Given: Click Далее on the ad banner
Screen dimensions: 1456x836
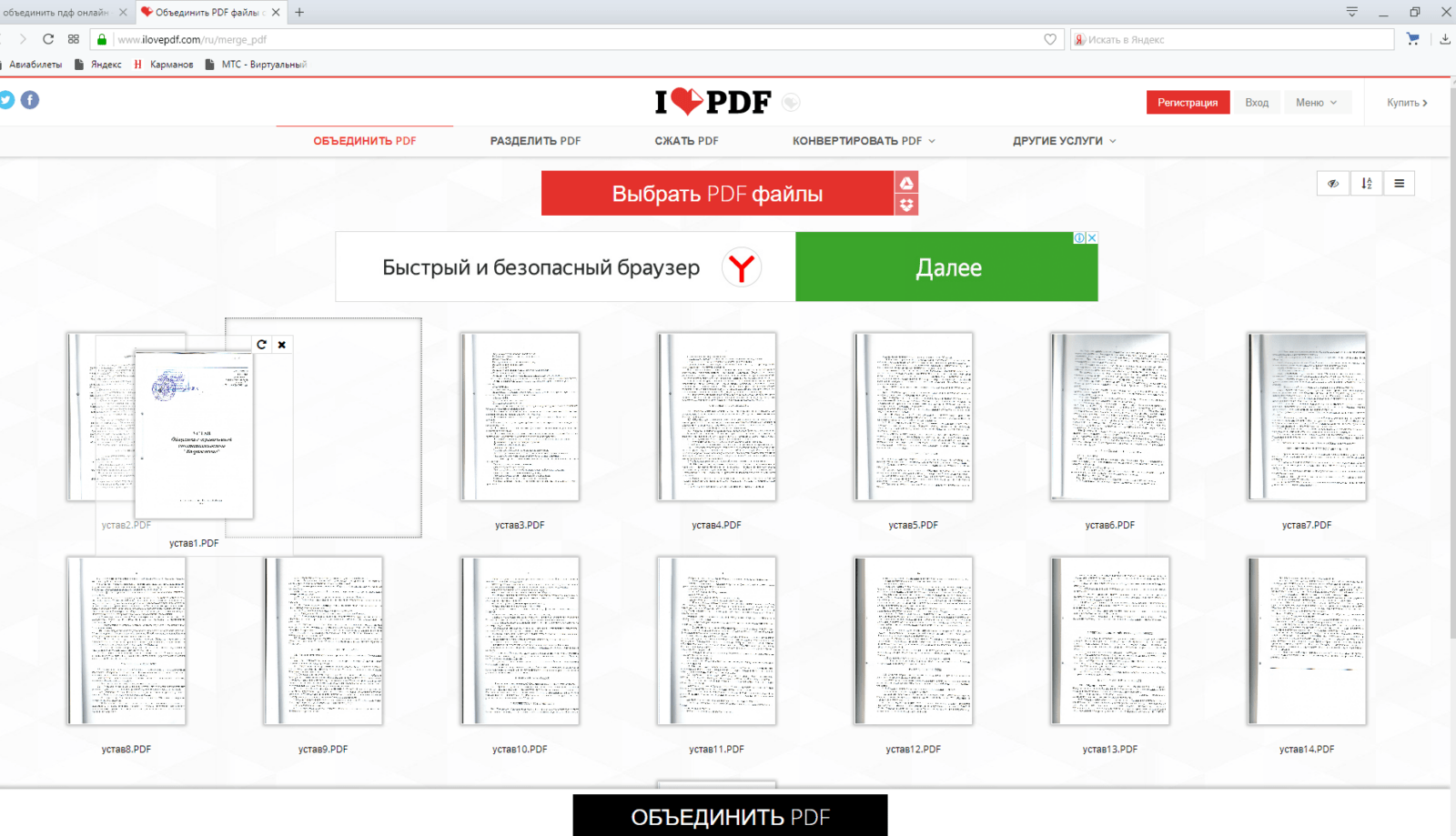Looking at the screenshot, I should (x=946, y=267).
